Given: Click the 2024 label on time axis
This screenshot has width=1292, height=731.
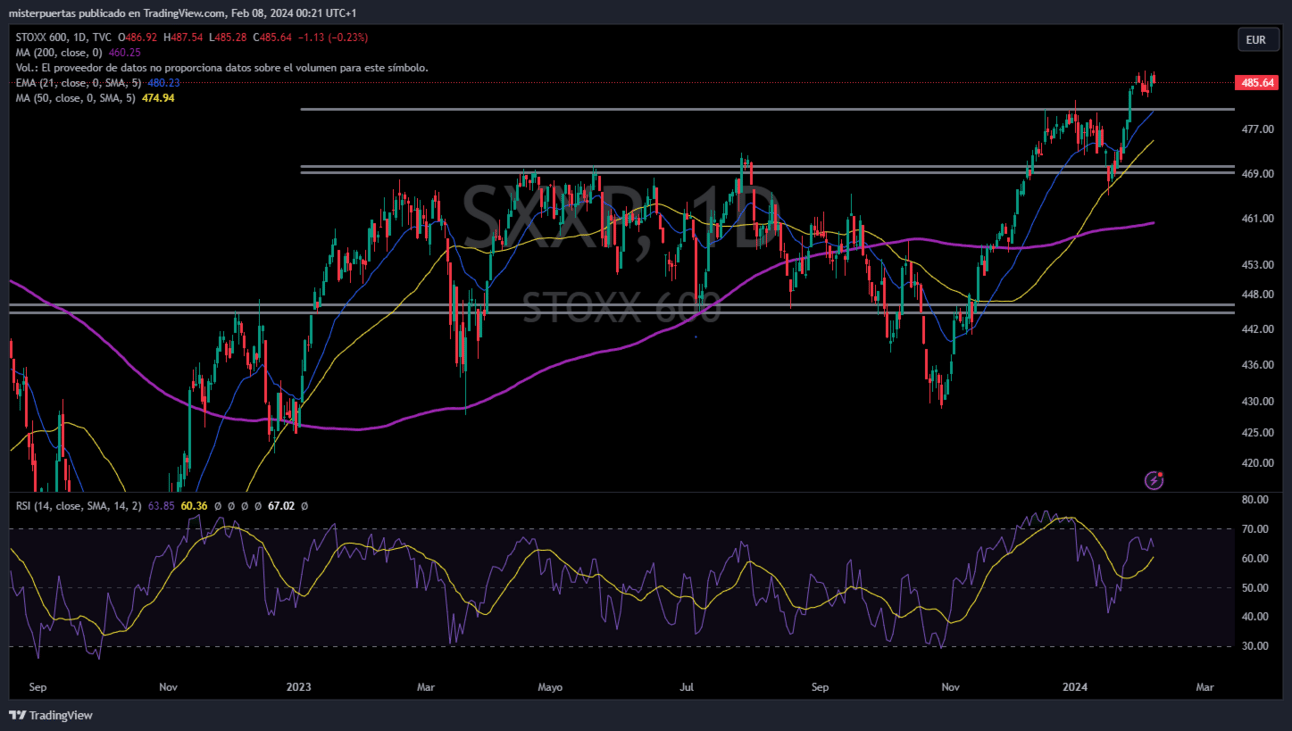Looking at the screenshot, I should tap(1075, 687).
